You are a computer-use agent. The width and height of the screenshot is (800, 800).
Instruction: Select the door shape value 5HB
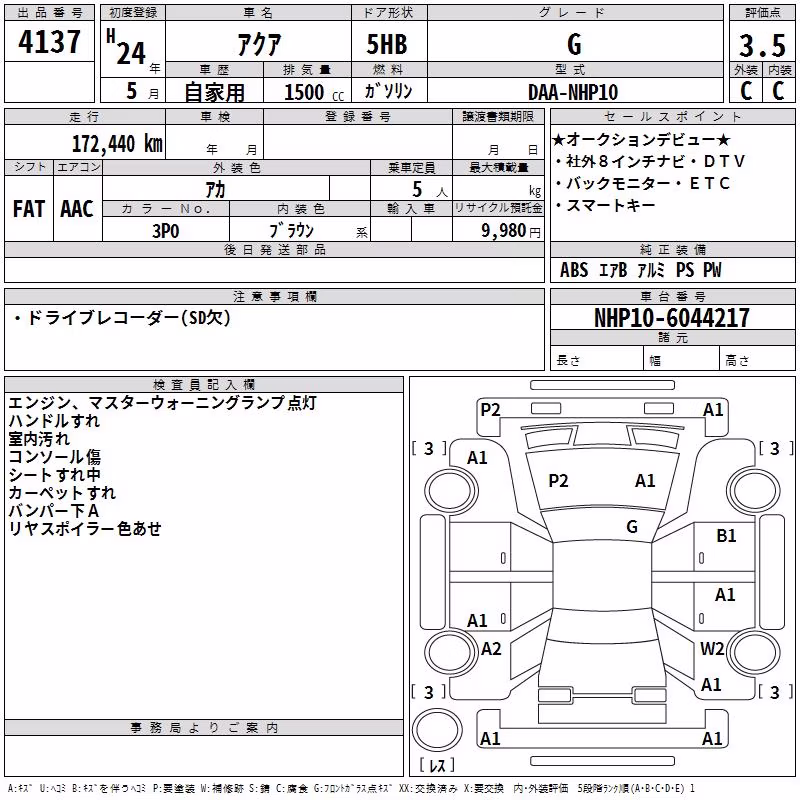point(387,44)
